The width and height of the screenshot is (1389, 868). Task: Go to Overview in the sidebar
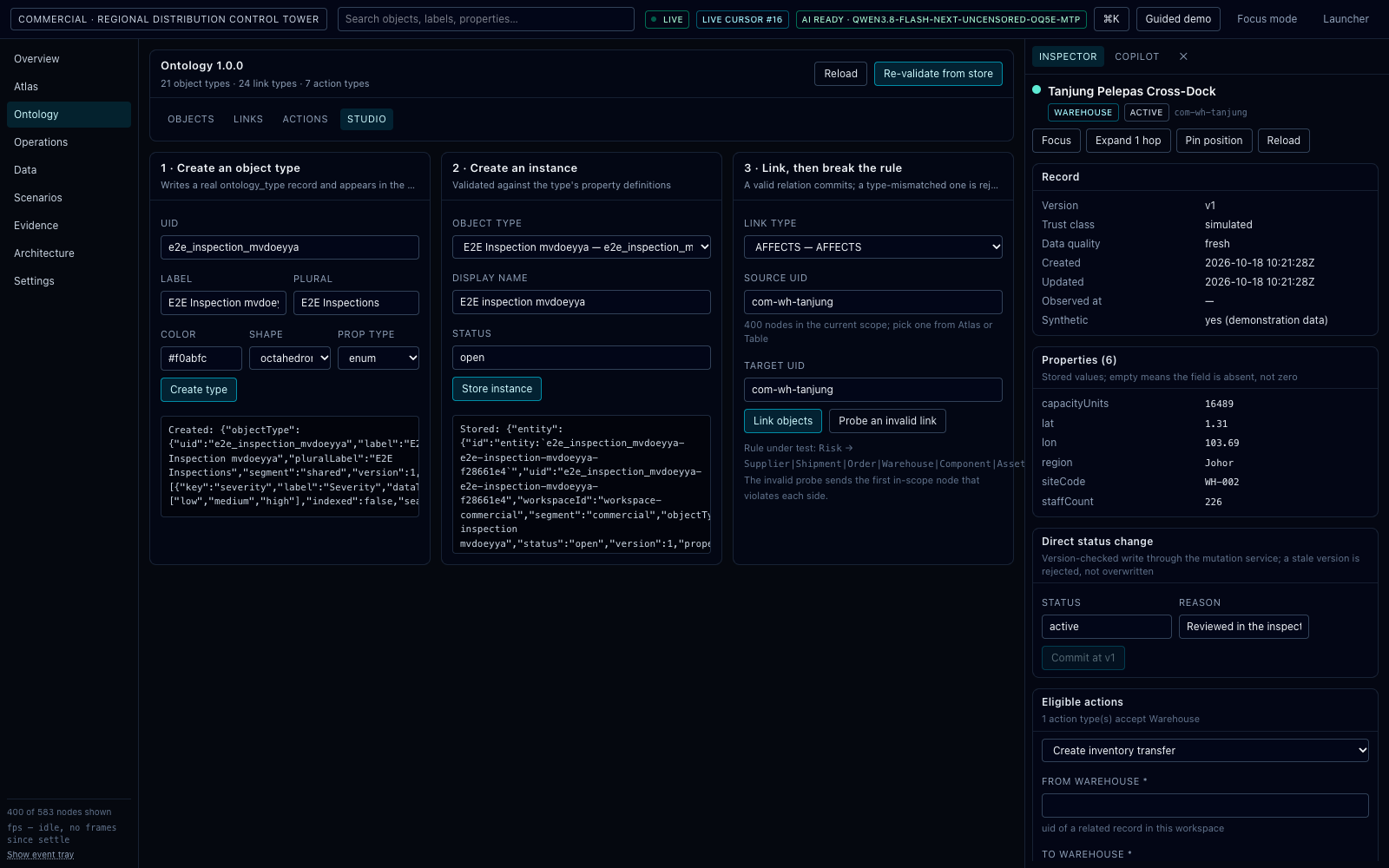69,59
